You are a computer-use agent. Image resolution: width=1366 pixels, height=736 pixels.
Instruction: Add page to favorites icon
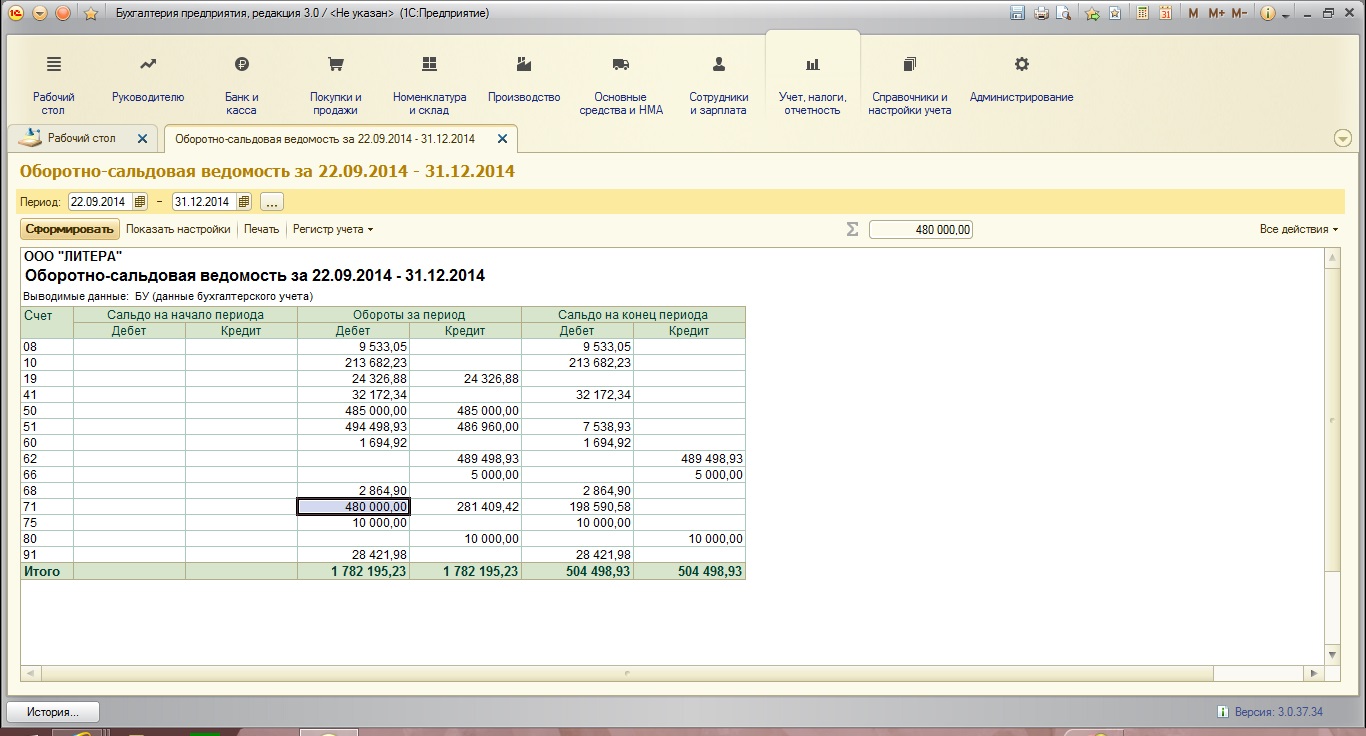click(1092, 14)
